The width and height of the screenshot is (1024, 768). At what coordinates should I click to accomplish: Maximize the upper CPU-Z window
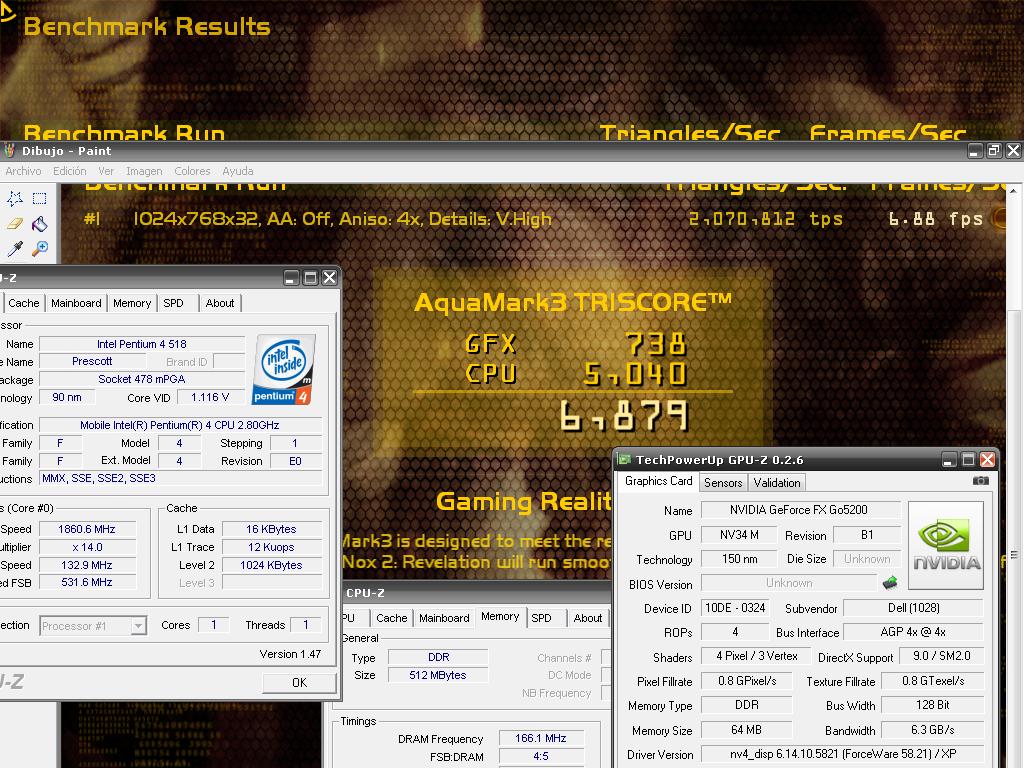(x=311, y=278)
